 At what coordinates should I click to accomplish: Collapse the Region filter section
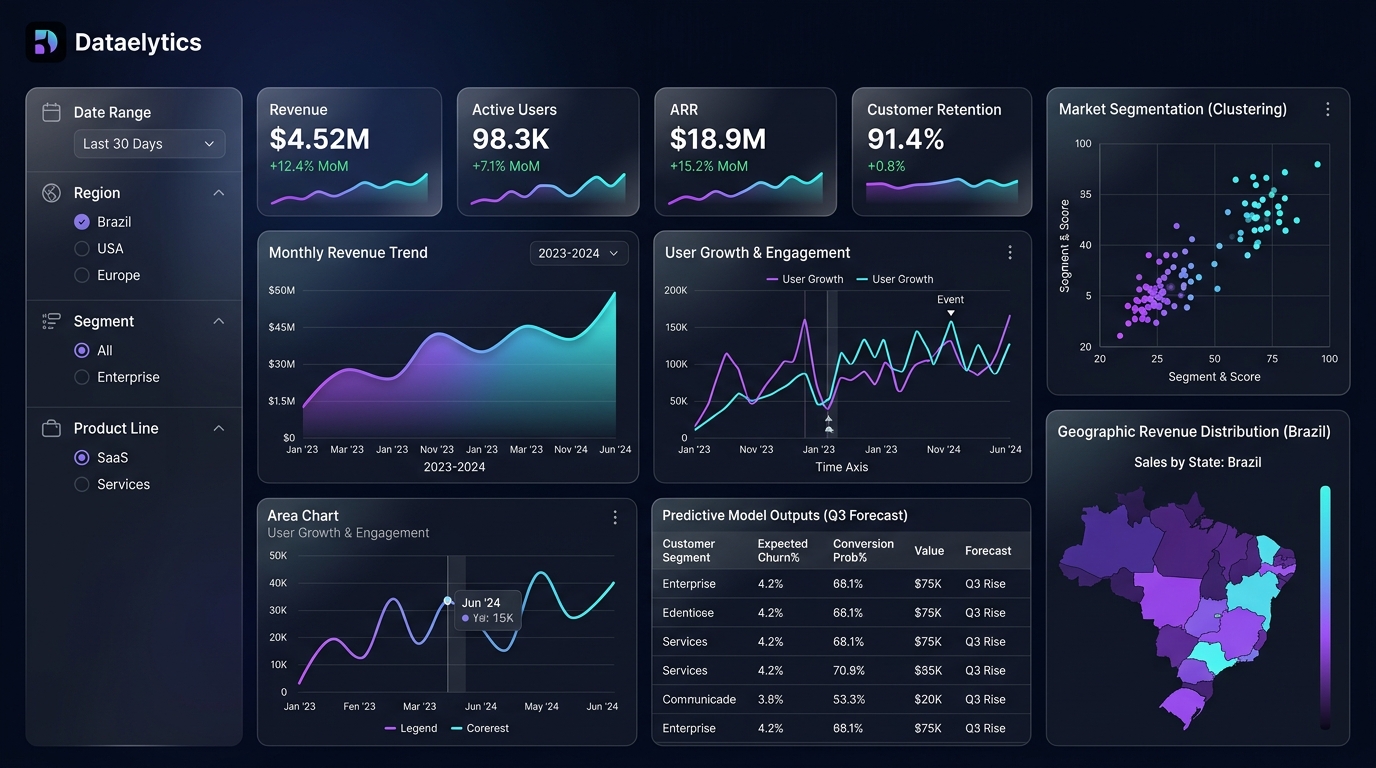(x=219, y=193)
